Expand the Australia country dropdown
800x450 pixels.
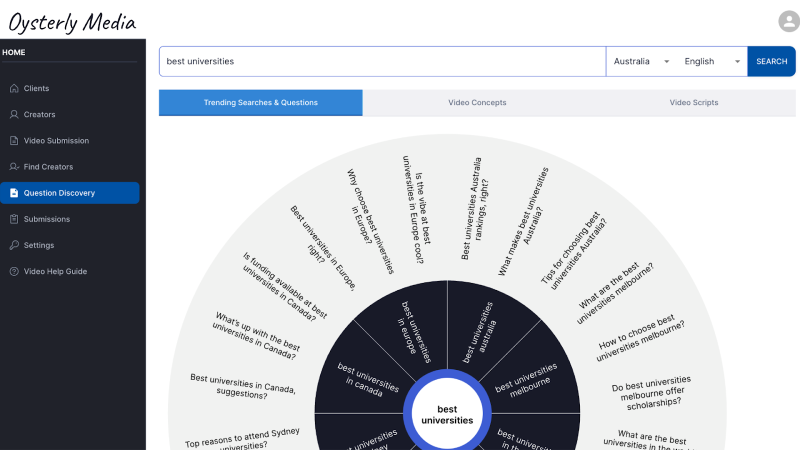coord(642,61)
